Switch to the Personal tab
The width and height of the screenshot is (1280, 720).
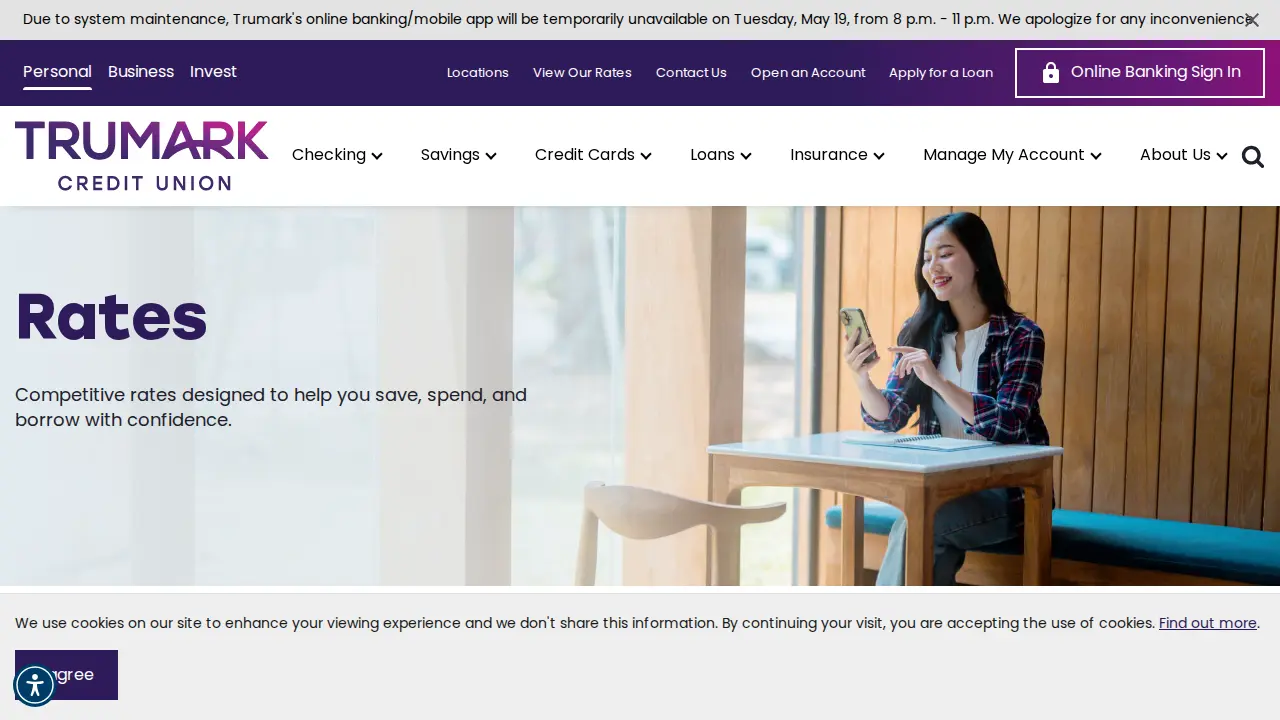pos(57,72)
